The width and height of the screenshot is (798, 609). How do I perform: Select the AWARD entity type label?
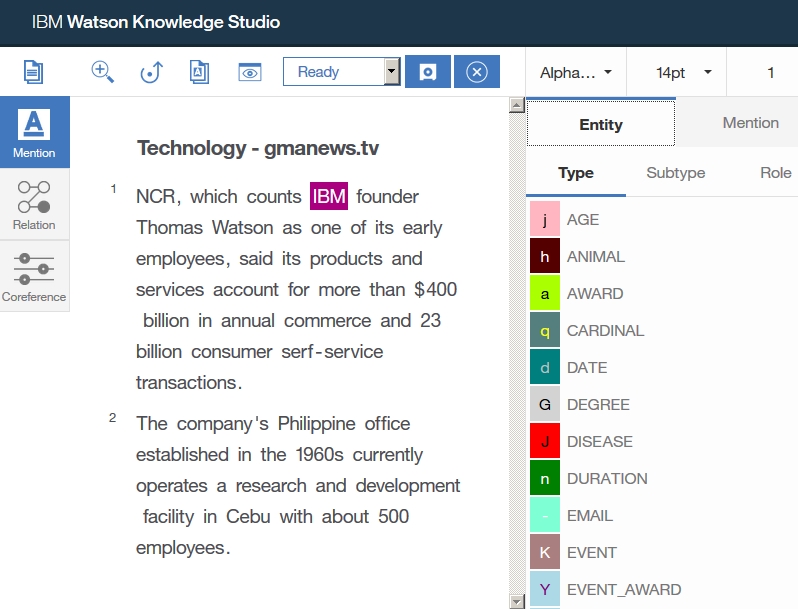pyautogui.click(x=595, y=294)
